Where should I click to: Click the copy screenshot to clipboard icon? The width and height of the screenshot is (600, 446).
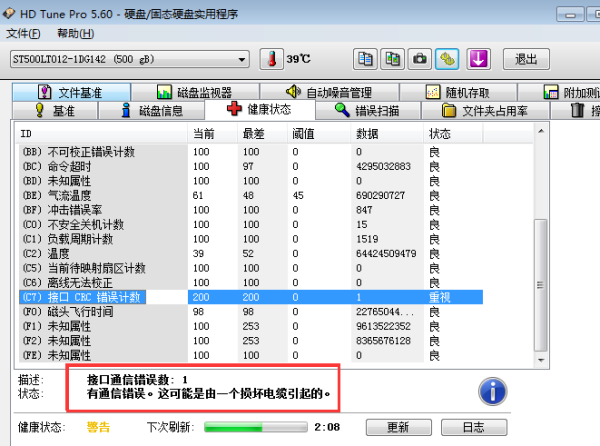[x=392, y=59]
